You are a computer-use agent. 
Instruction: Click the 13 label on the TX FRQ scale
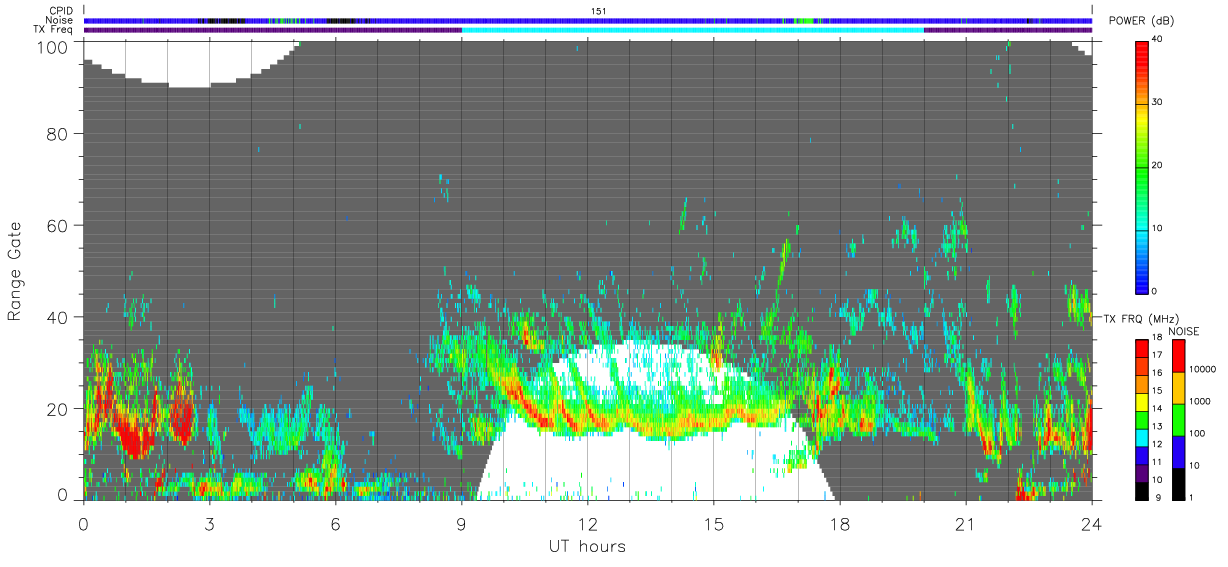click(1157, 426)
